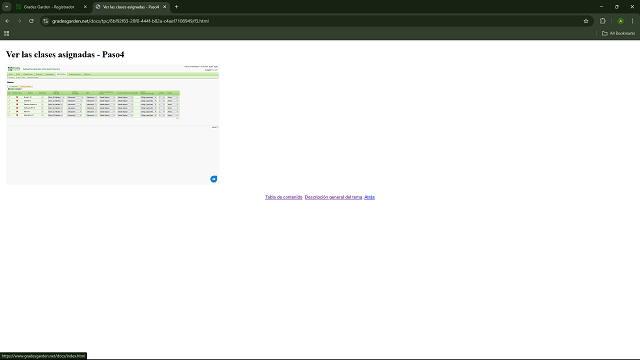Go forward to the next page
This screenshot has height=360, width=640.
19,21
